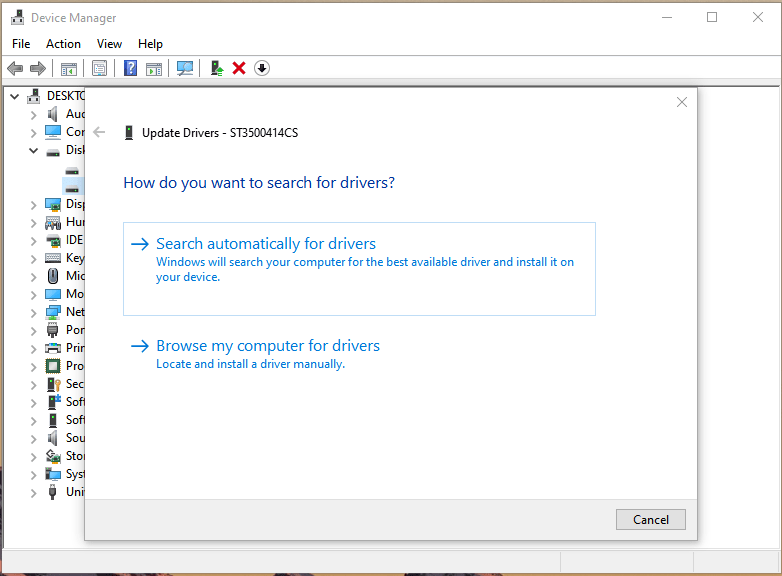Click the Computer monitor category icon
This screenshot has height=576, width=782.
point(53,132)
